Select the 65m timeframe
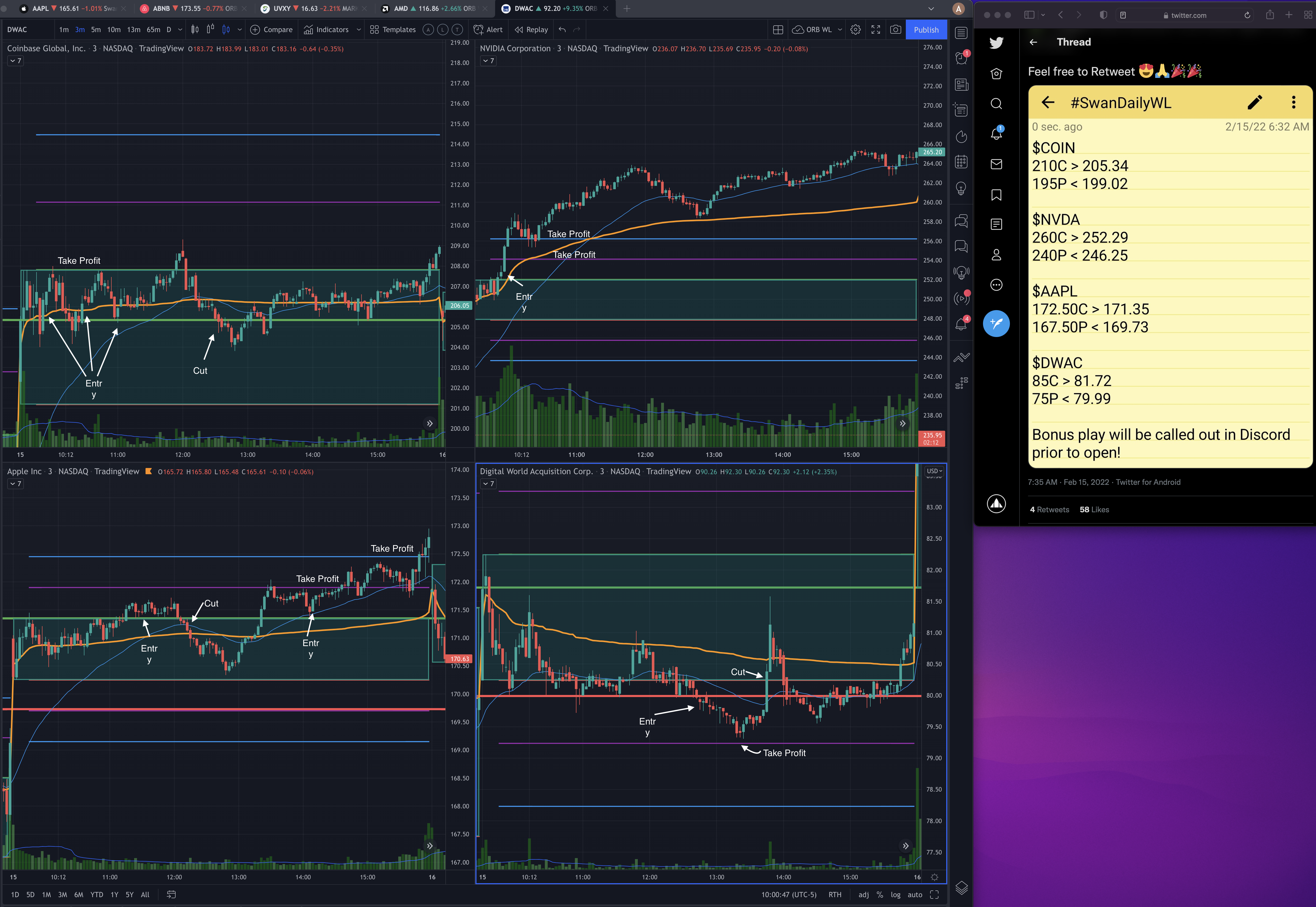 pos(153,30)
